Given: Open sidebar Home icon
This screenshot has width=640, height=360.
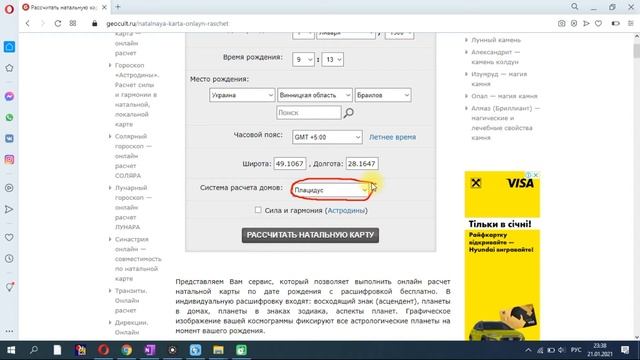Looking at the screenshot, I should point(9,47).
